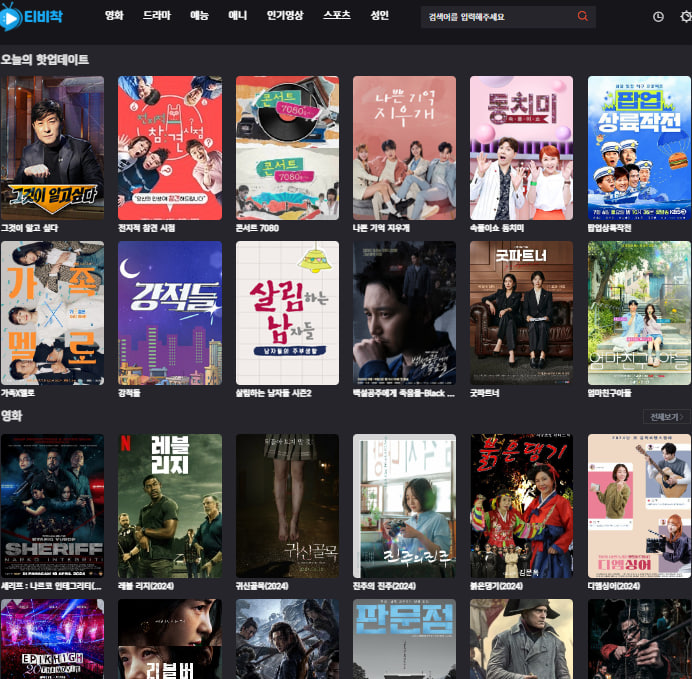Open 굿파트너 poster

(x=521, y=313)
